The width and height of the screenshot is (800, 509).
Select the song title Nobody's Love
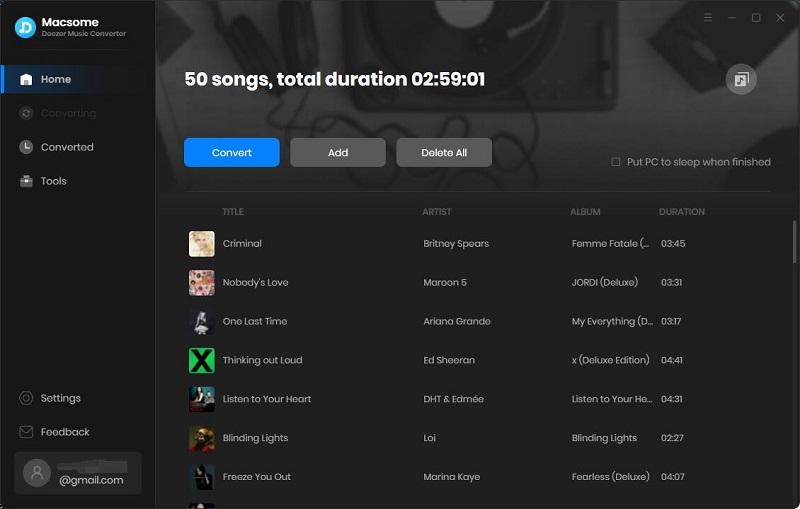click(x=255, y=283)
